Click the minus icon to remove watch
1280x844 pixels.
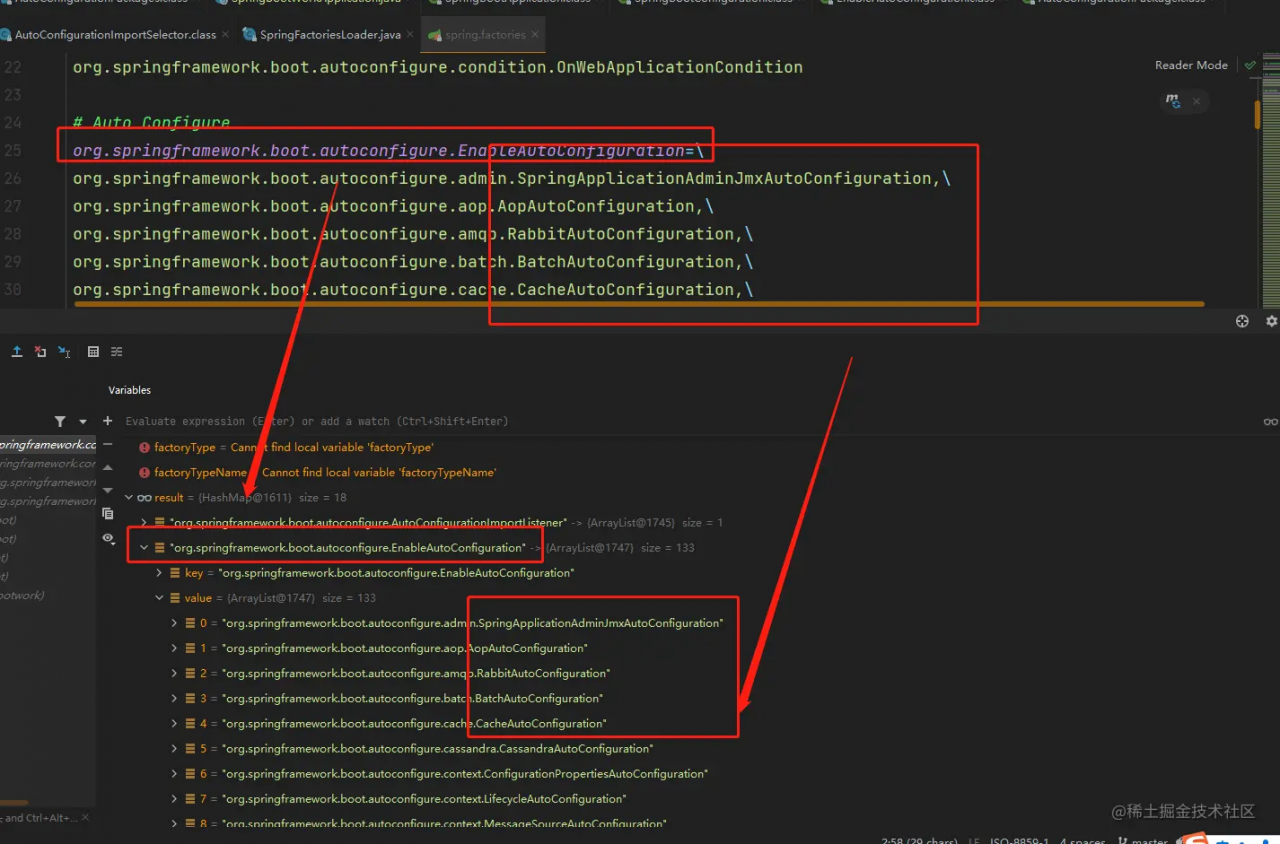tap(108, 445)
